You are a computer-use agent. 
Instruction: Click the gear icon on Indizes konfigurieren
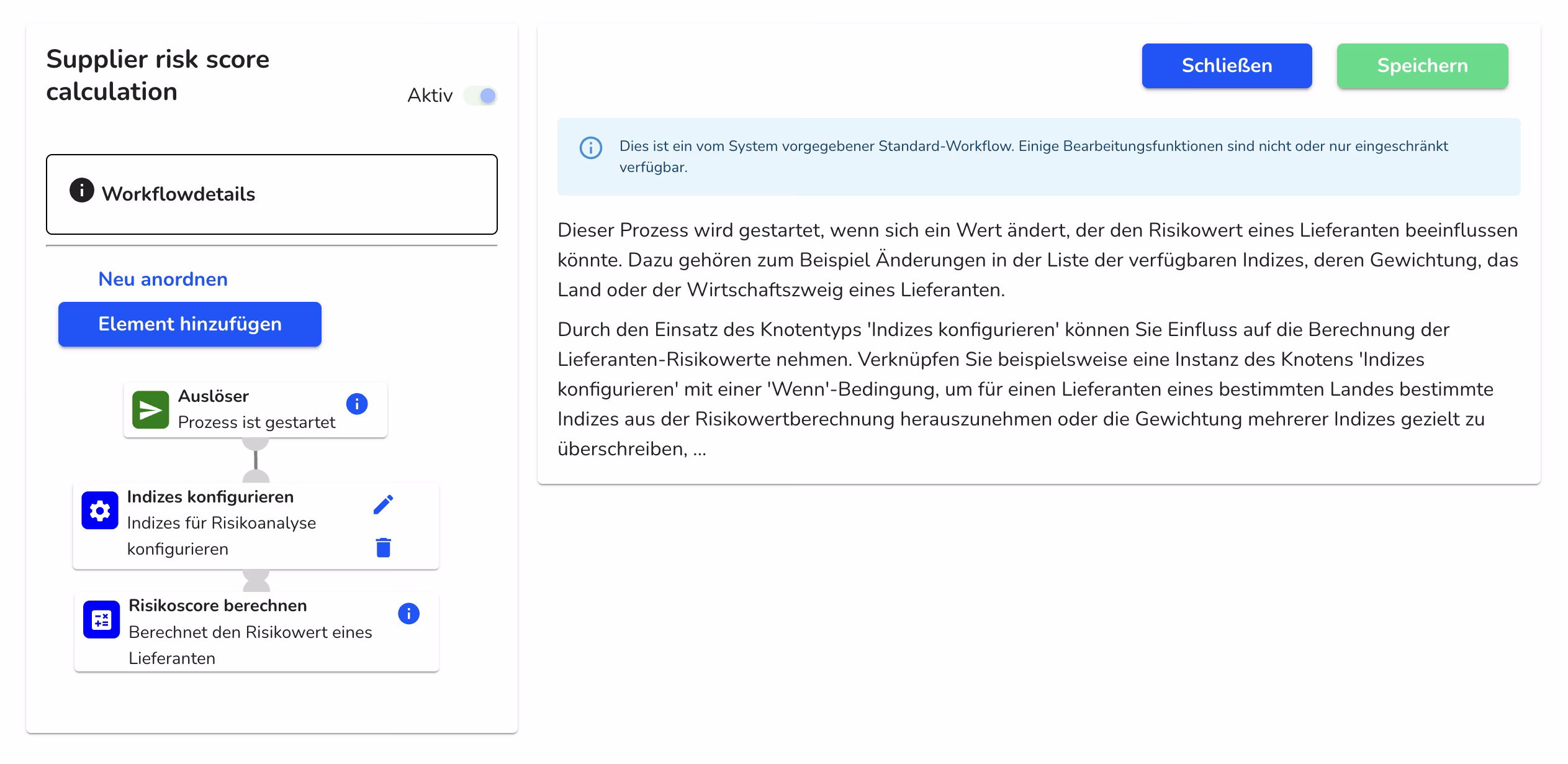[100, 510]
